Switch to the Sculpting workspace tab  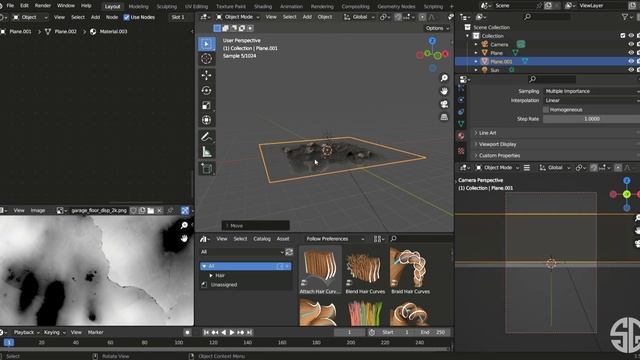[x=167, y=7]
